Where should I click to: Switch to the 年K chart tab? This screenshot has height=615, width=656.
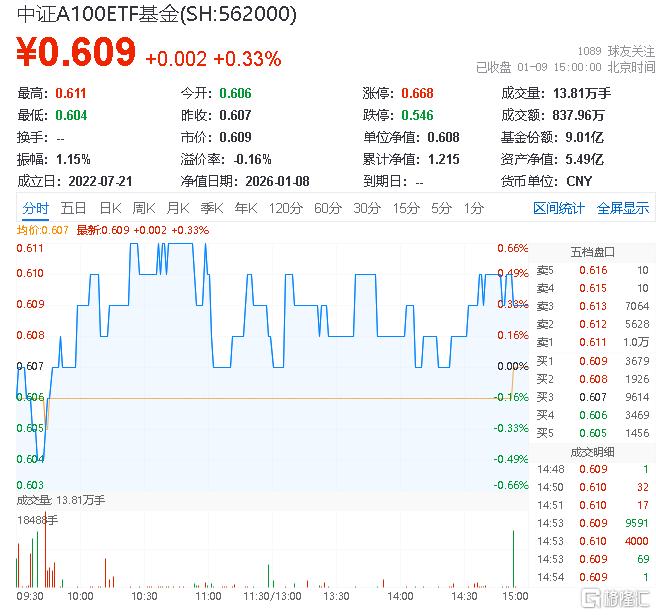point(246,208)
